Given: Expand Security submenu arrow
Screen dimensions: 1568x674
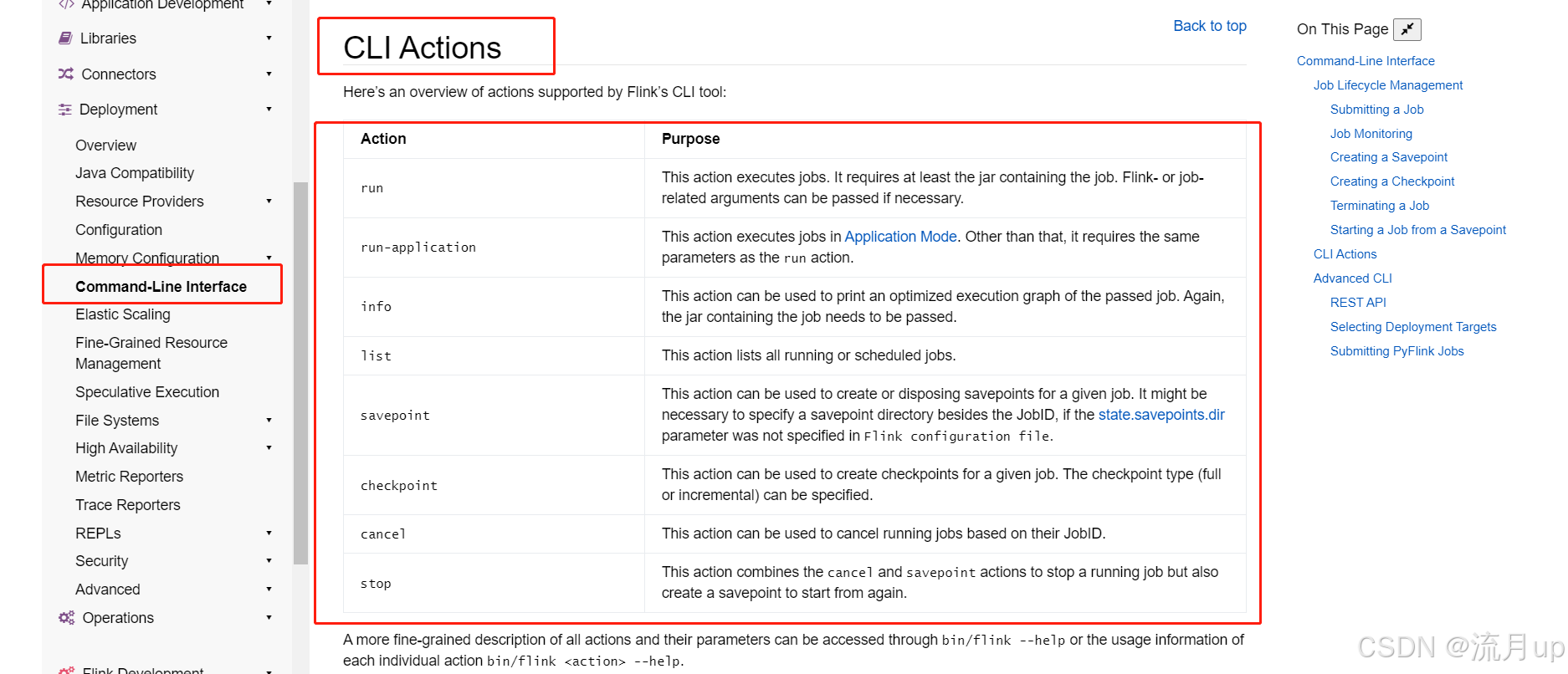Looking at the screenshot, I should click(x=269, y=561).
